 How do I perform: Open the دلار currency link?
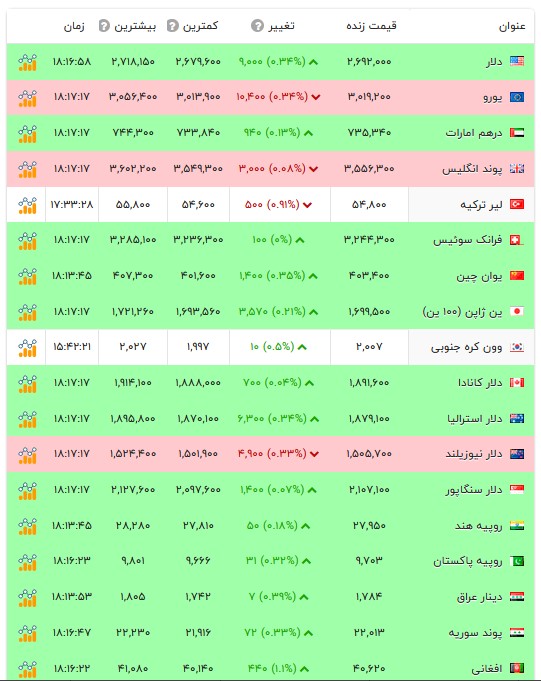(x=494, y=62)
